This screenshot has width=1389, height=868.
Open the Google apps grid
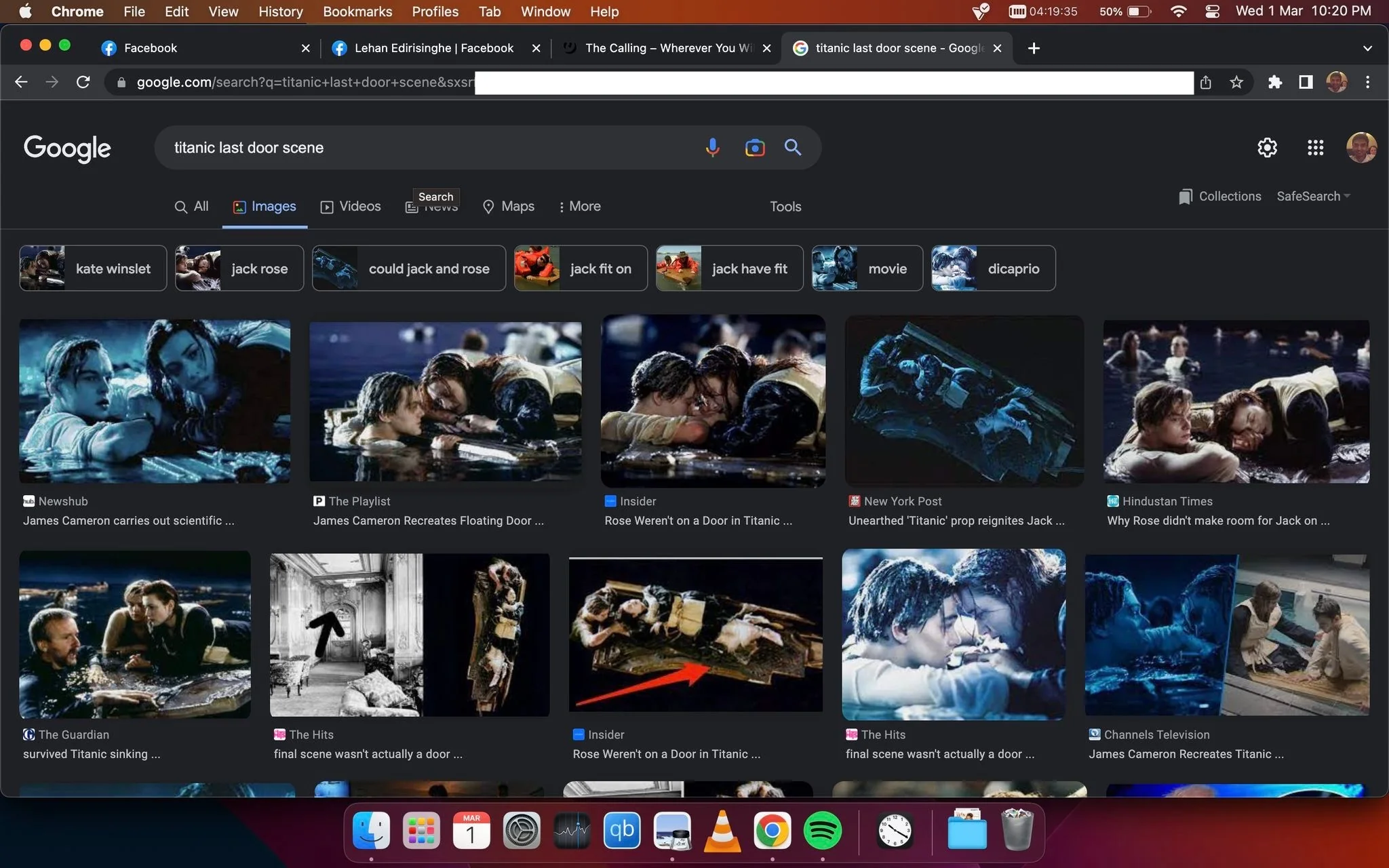pos(1315,147)
